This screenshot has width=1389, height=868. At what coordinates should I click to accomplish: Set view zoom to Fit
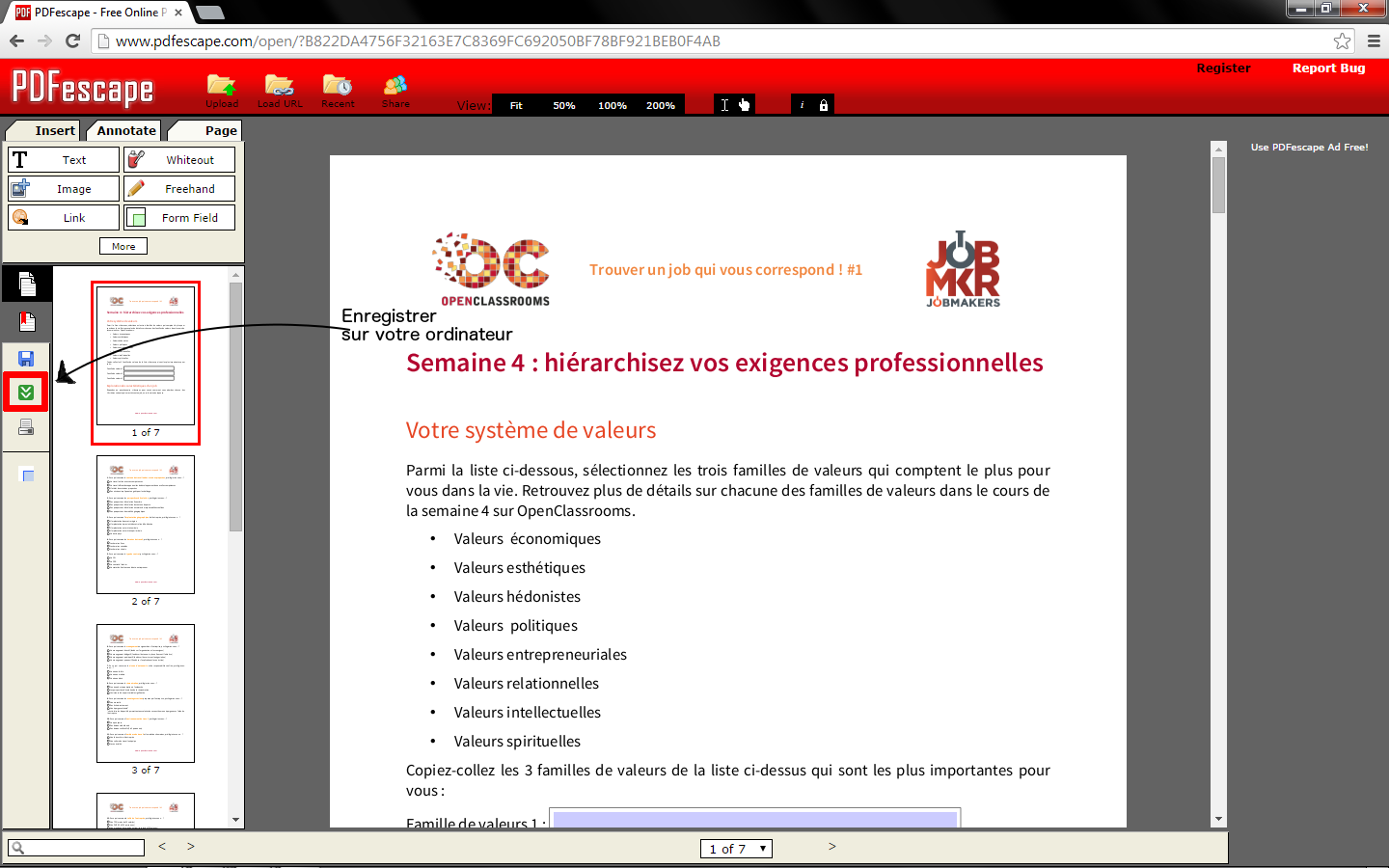[516, 105]
